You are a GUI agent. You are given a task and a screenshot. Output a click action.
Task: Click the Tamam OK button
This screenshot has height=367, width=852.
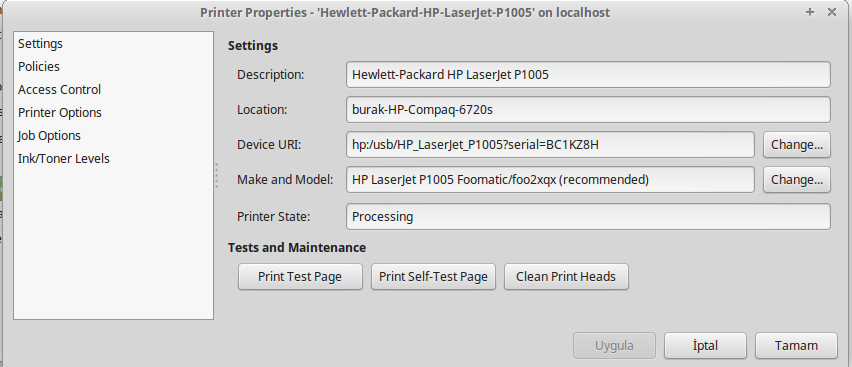click(796, 346)
